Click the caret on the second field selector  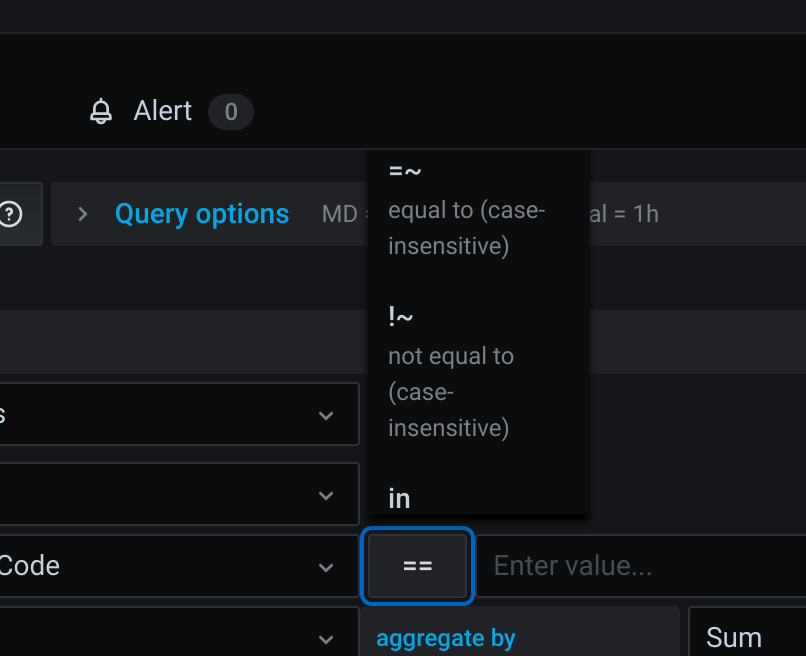(x=325, y=494)
